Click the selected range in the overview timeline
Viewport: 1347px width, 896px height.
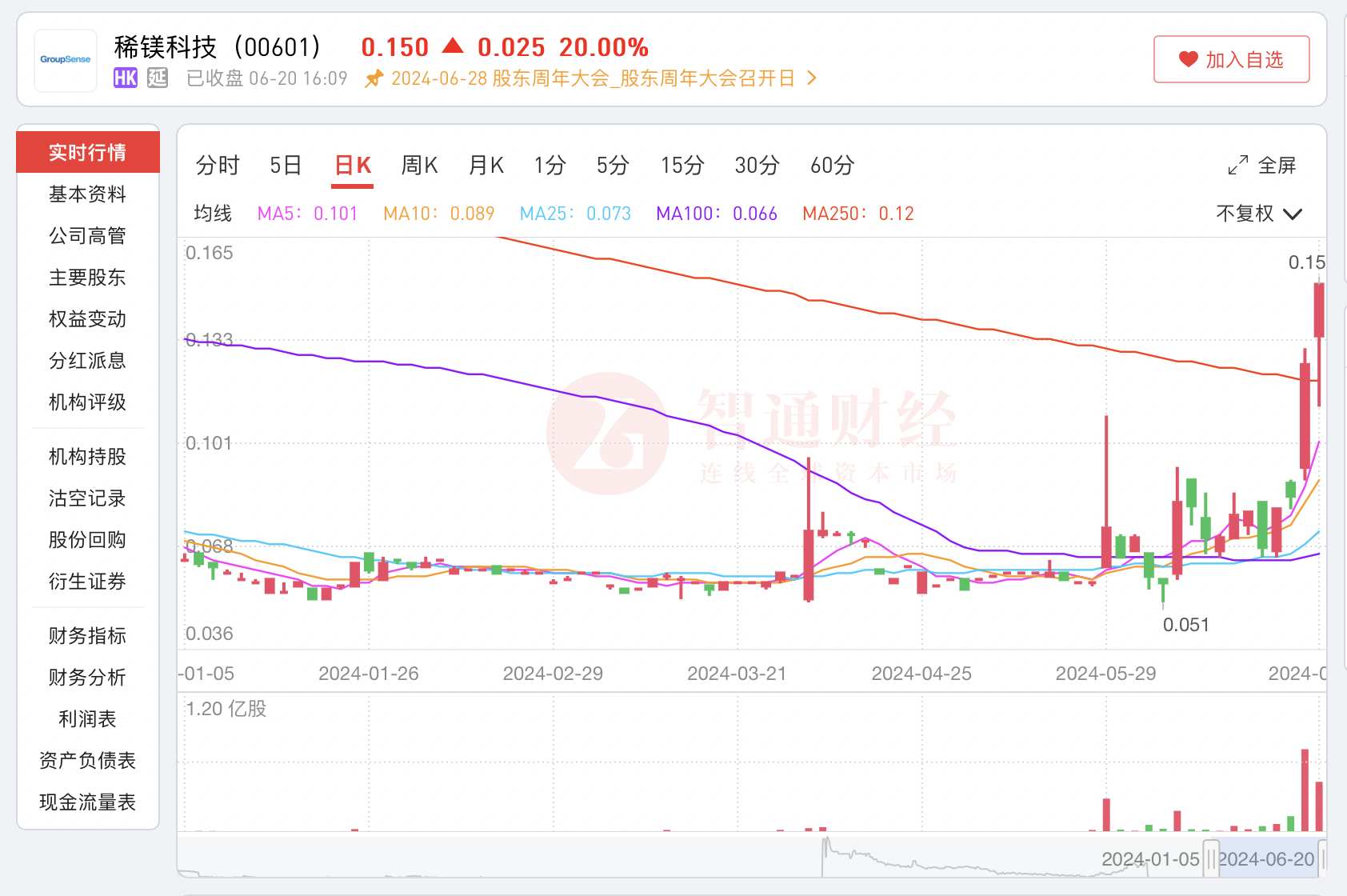[x=1267, y=858]
